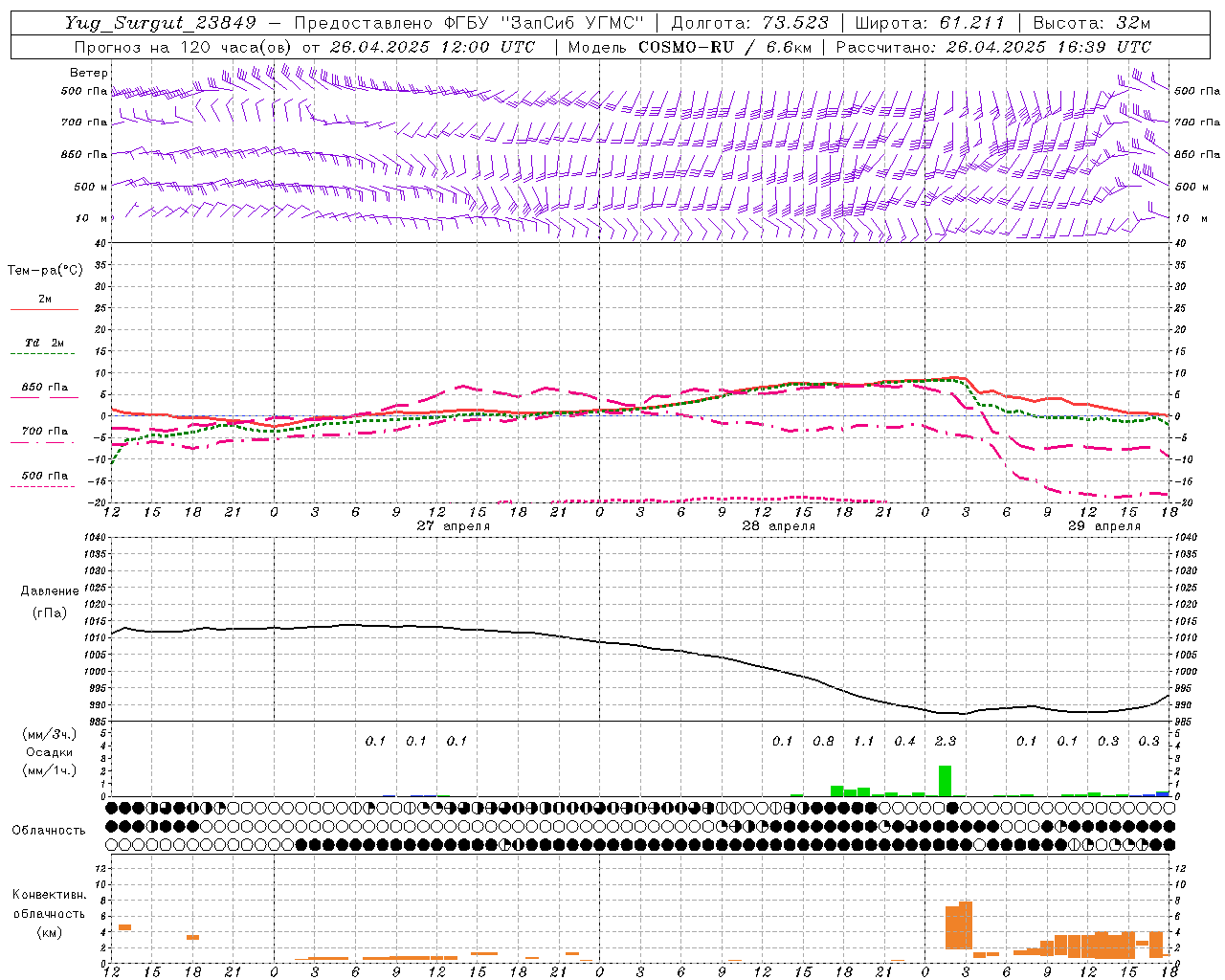
Task: Click the Ветер panel label
Action: (88, 73)
